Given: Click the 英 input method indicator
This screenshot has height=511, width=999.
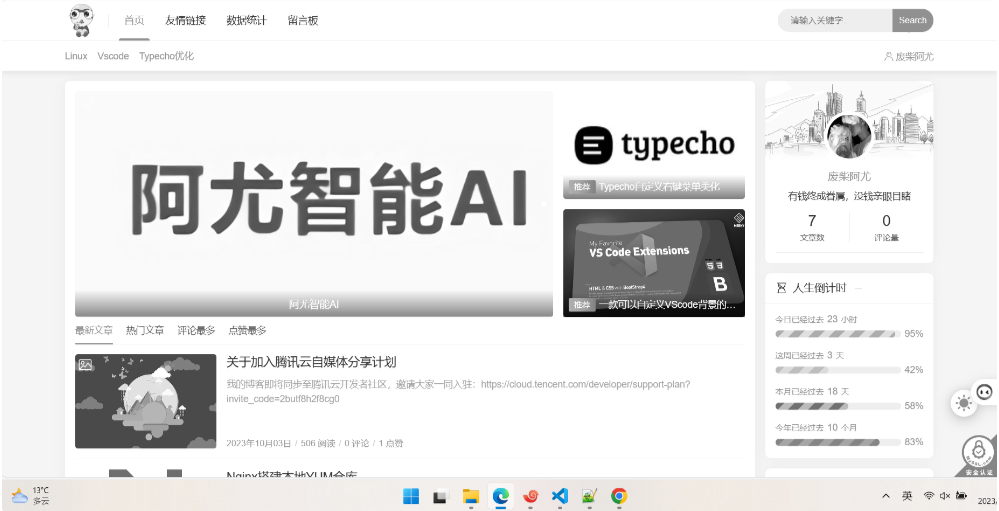Looking at the screenshot, I should [x=907, y=496].
